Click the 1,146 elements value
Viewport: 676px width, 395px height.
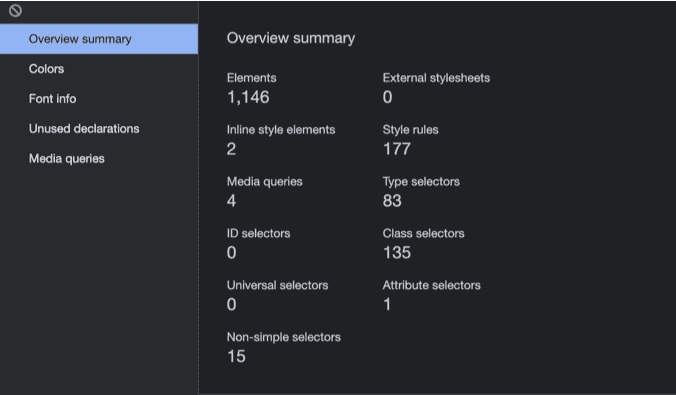tap(248, 97)
